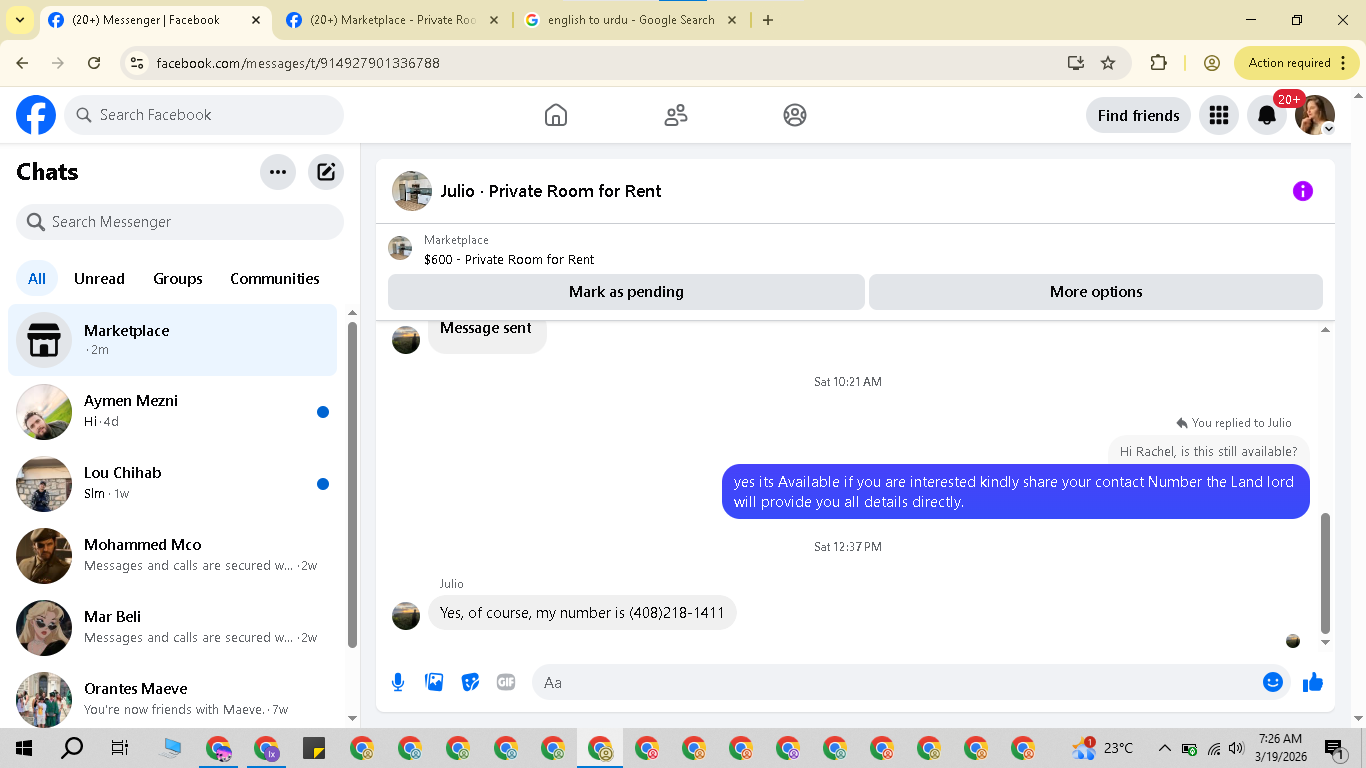The height and width of the screenshot is (768, 1366).
Task: Open conversation information purple icon
Action: click(1302, 191)
